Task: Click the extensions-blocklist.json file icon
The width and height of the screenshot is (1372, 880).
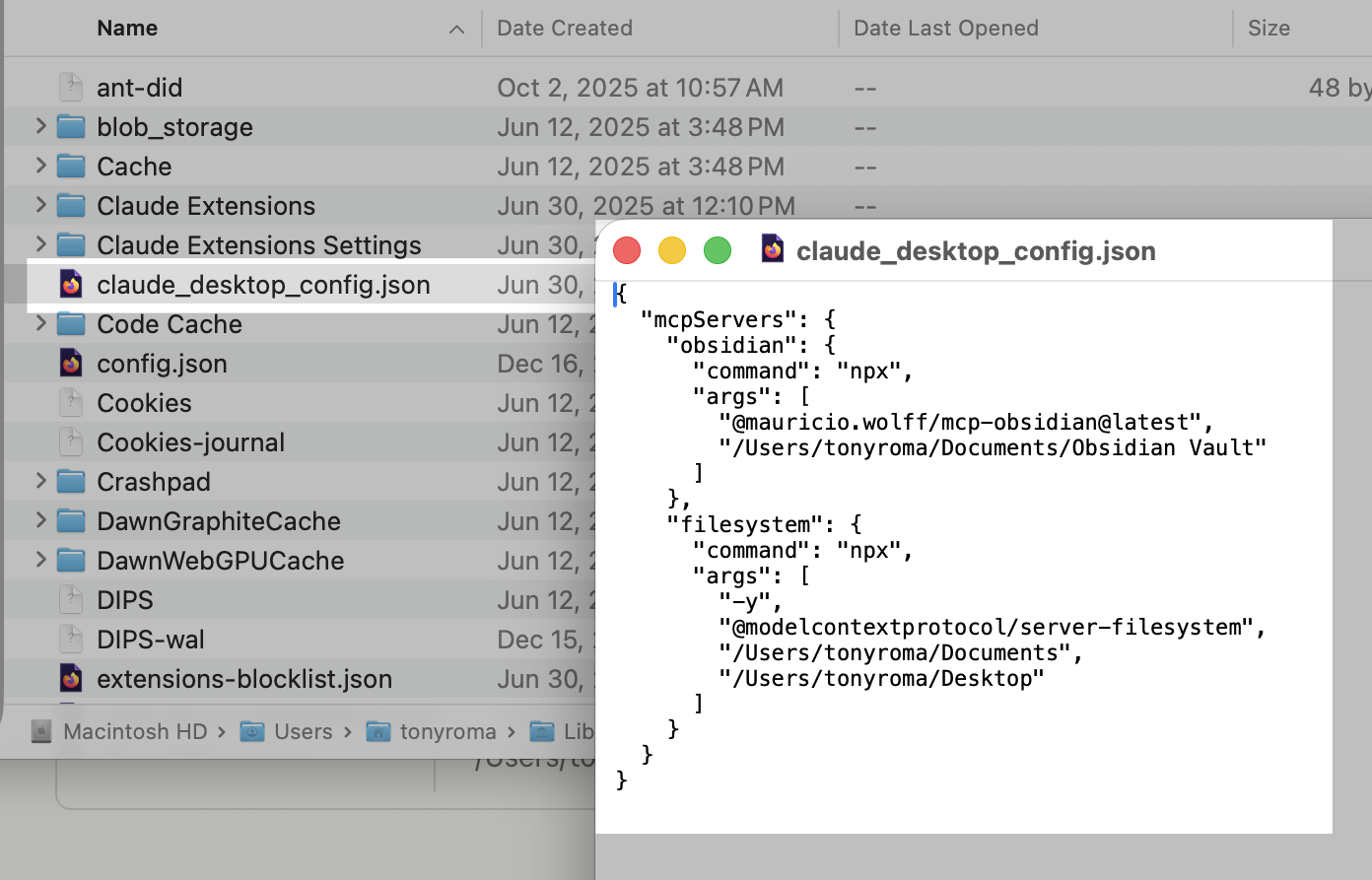Action: coord(71,679)
